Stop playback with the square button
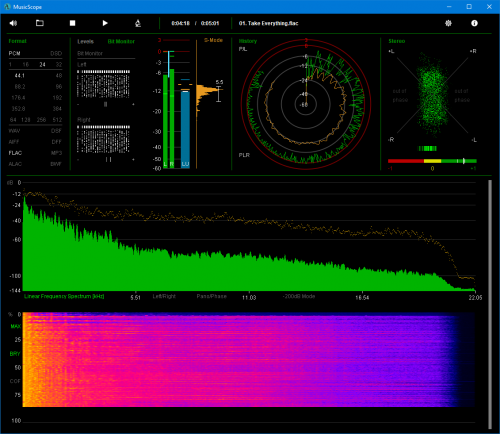 pos(72,23)
